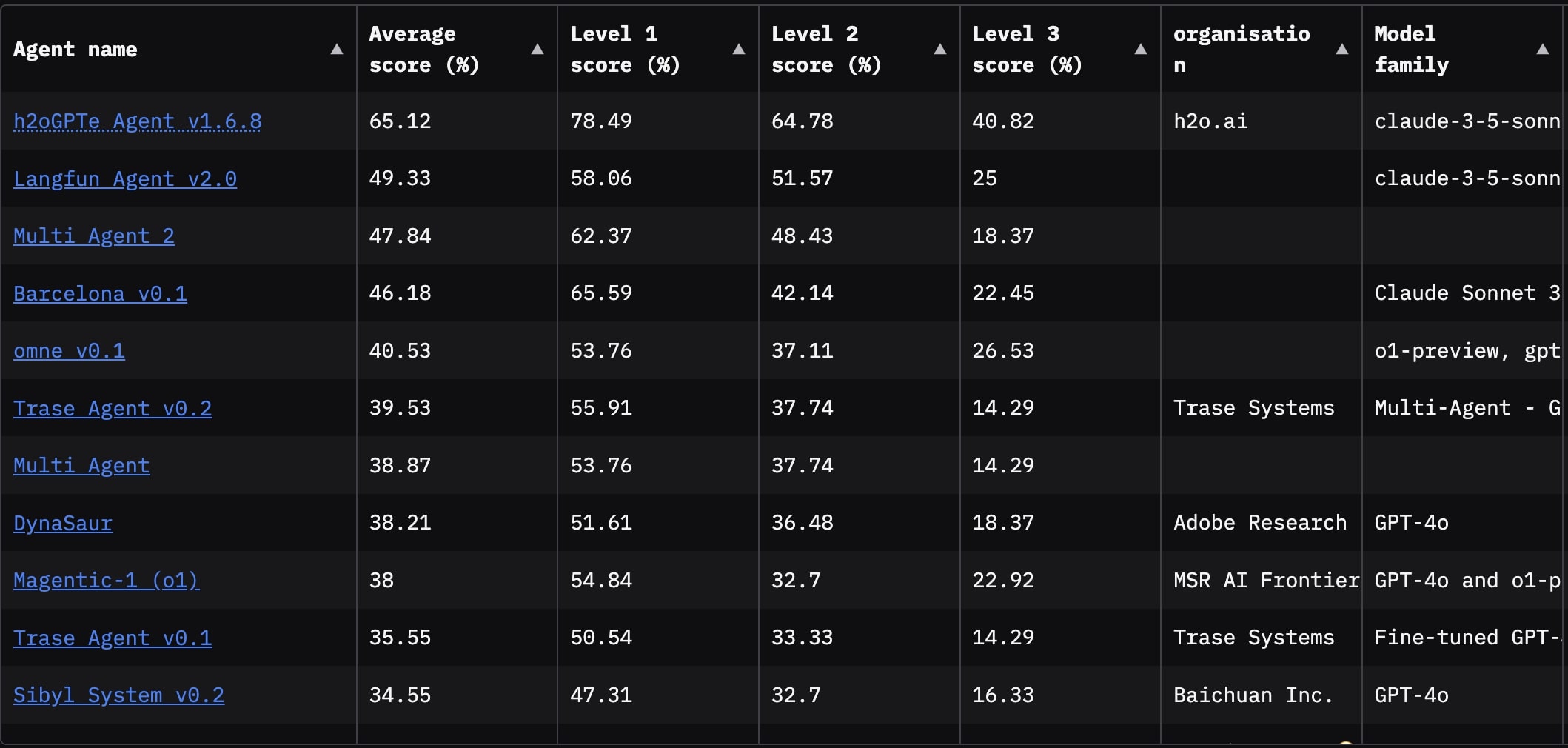The width and height of the screenshot is (1568, 748).
Task: Click Model family sort triangle
Action: tap(1542, 50)
